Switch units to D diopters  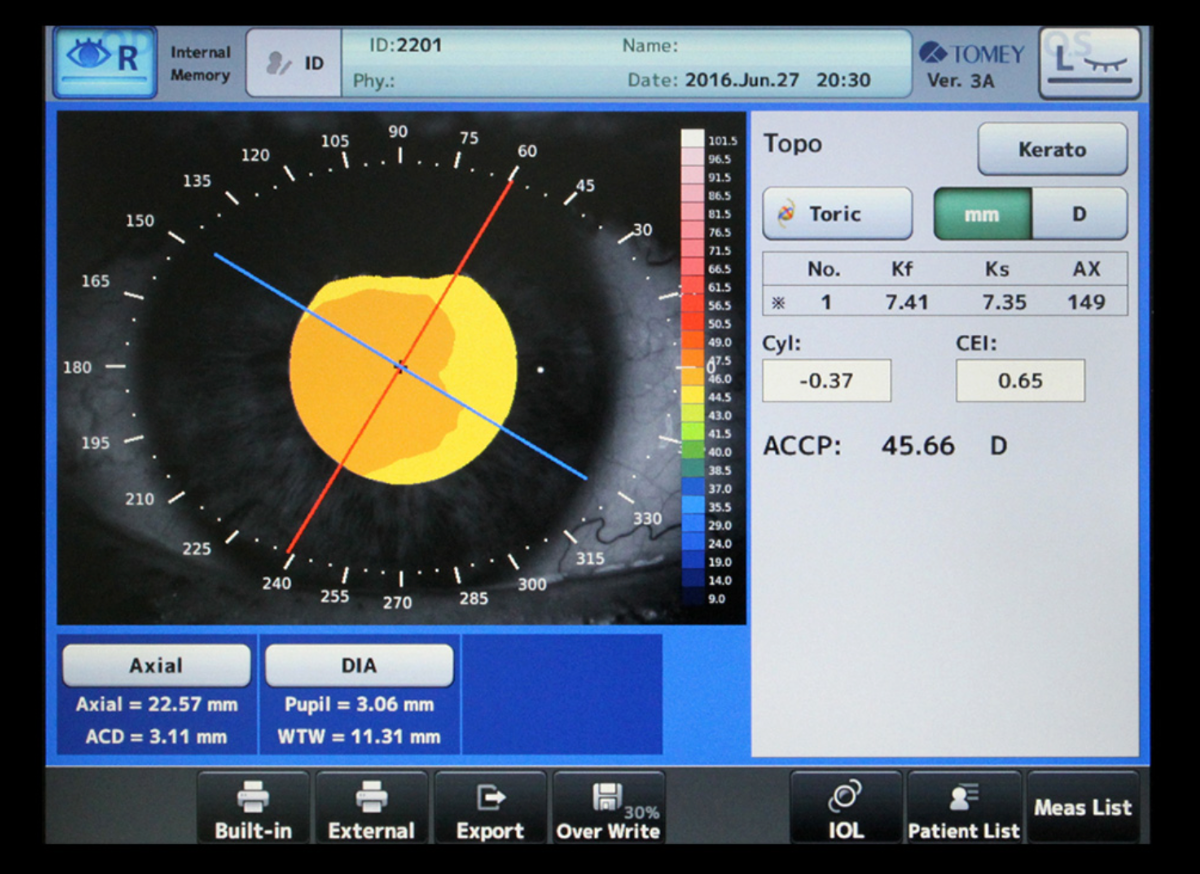pyautogui.click(x=1079, y=214)
